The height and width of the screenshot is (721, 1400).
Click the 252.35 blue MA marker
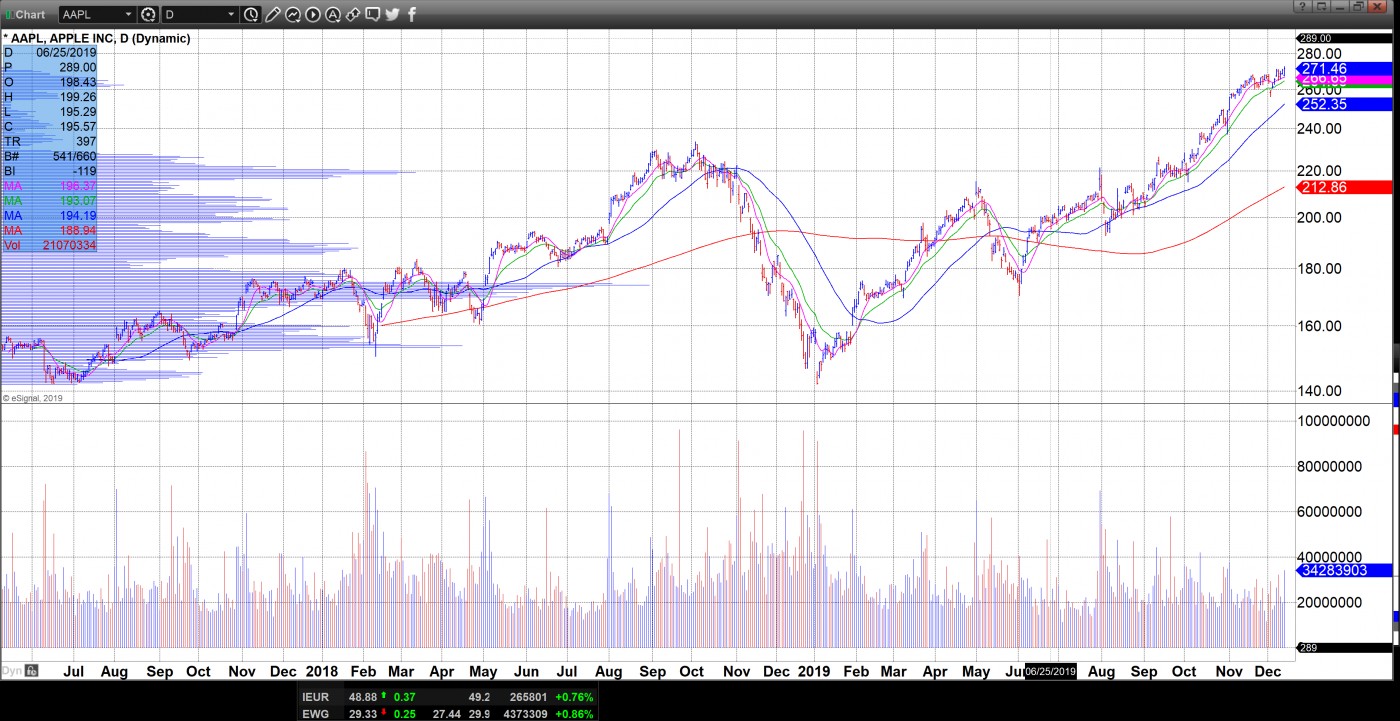pos(1344,104)
